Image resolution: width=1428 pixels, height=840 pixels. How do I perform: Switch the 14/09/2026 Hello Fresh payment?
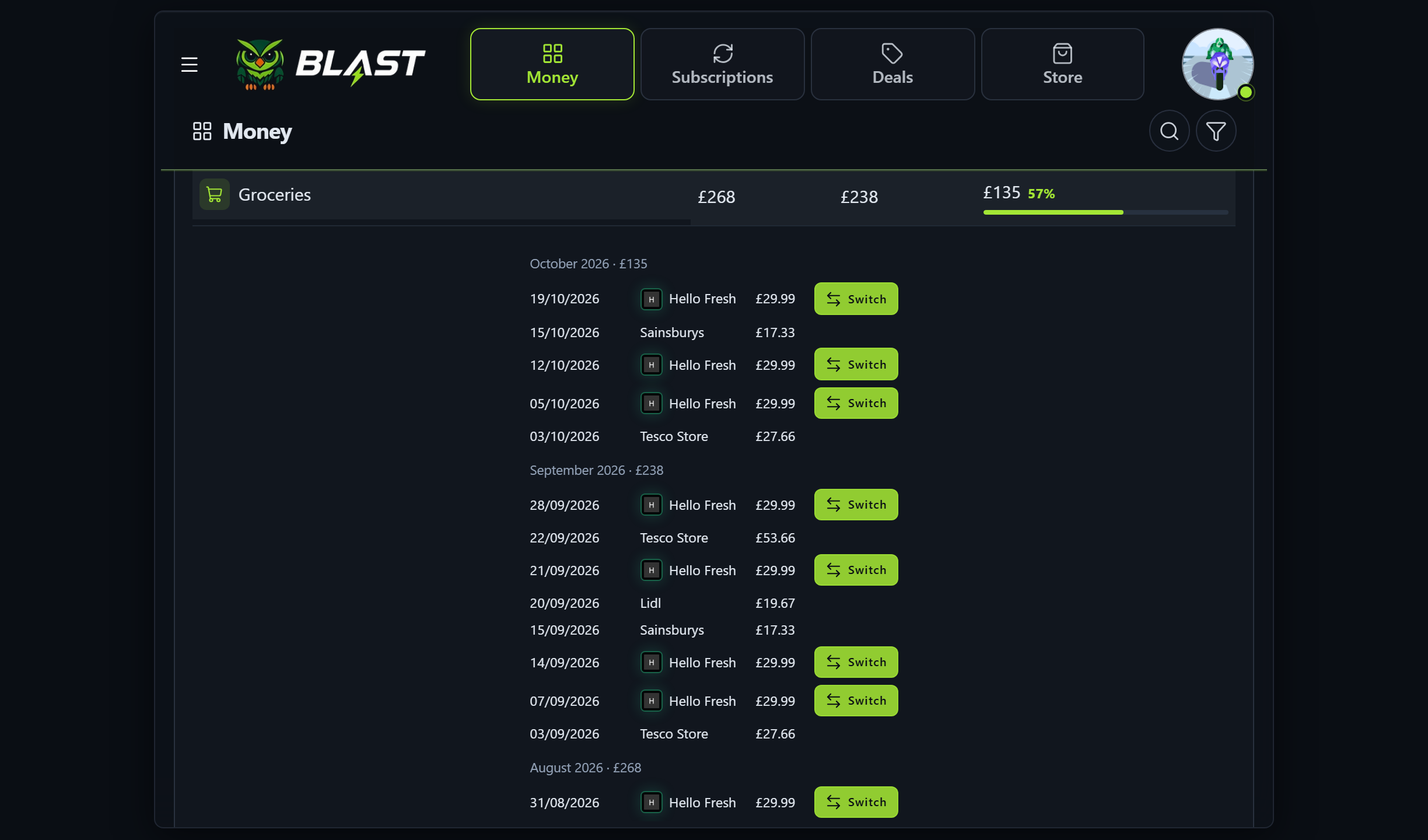pyautogui.click(x=856, y=662)
